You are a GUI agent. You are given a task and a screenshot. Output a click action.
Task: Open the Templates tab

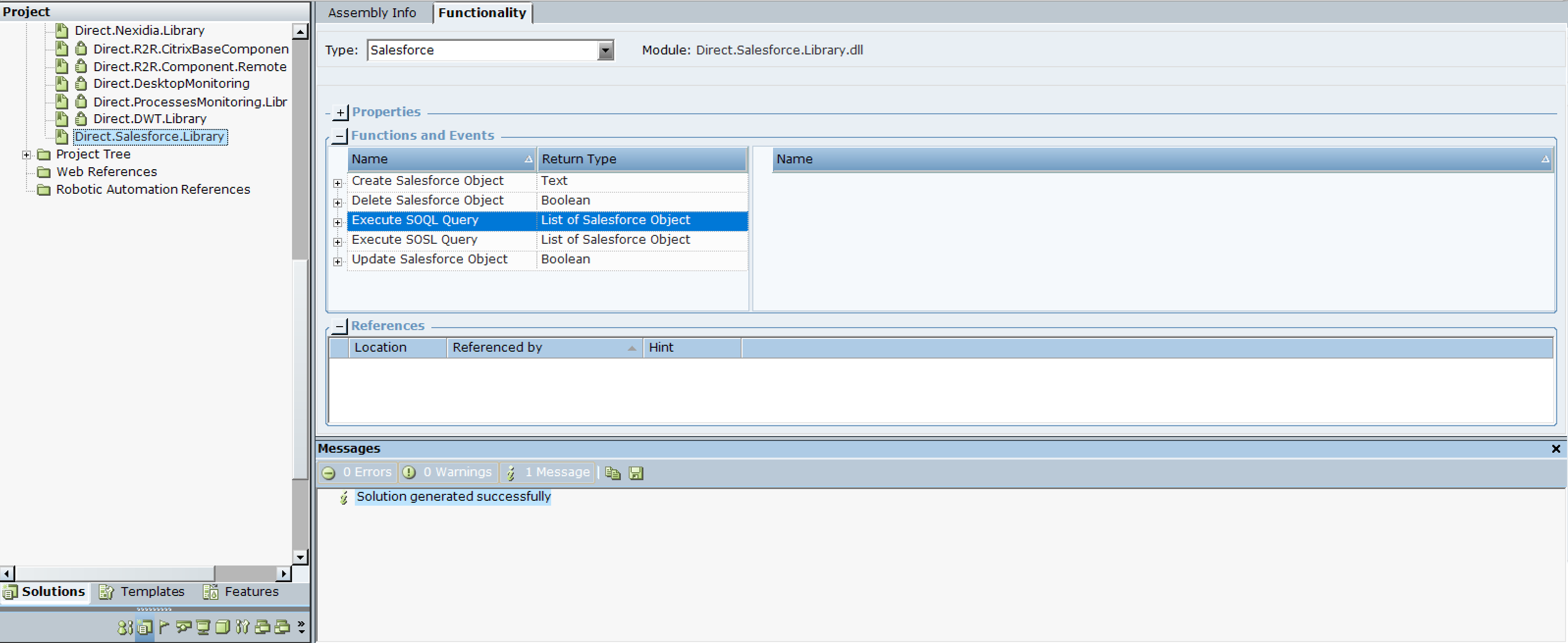coord(142,592)
